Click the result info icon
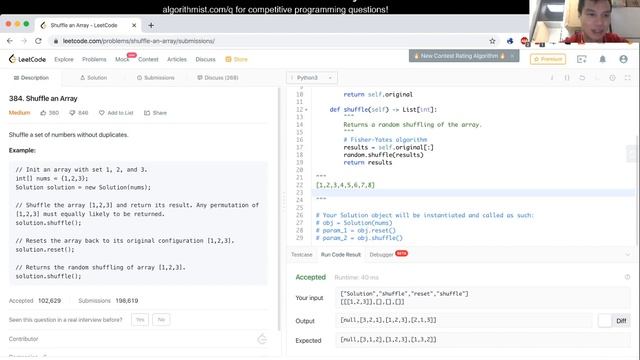Screen dimensions: 640x360 point(627,277)
